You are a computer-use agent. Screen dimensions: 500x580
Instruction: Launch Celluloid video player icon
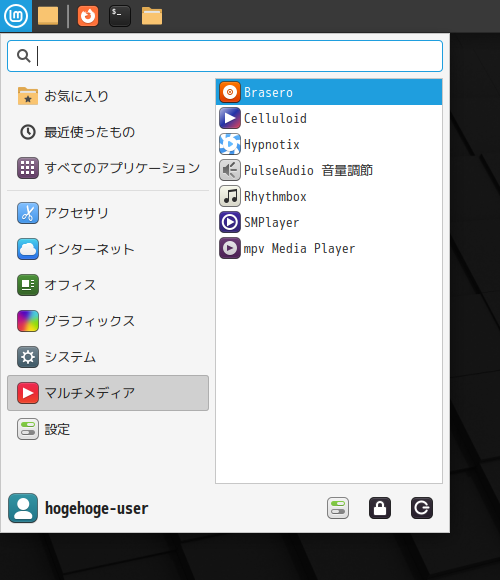click(230, 118)
